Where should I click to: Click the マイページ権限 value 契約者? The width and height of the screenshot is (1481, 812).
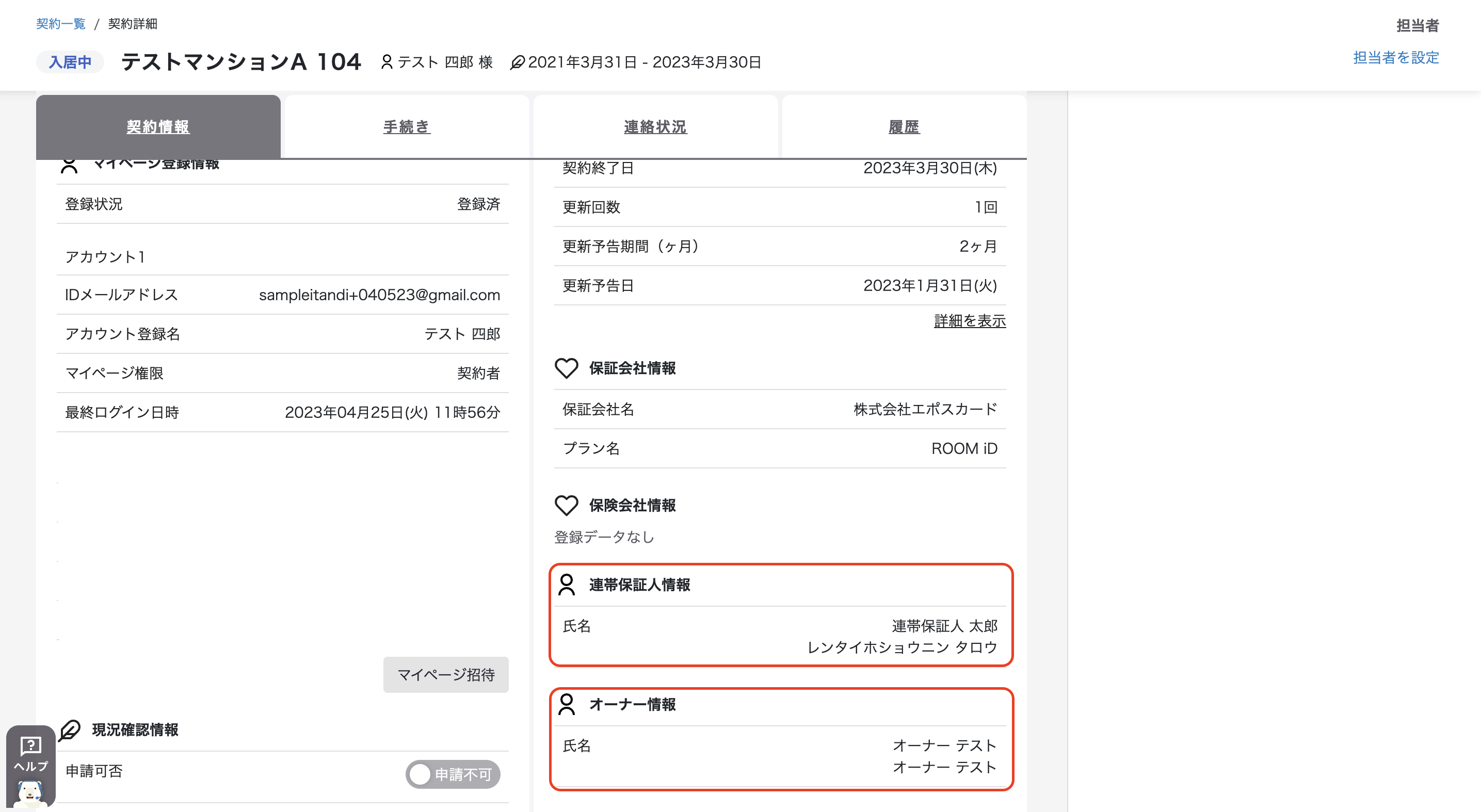click(x=478, y=373)
